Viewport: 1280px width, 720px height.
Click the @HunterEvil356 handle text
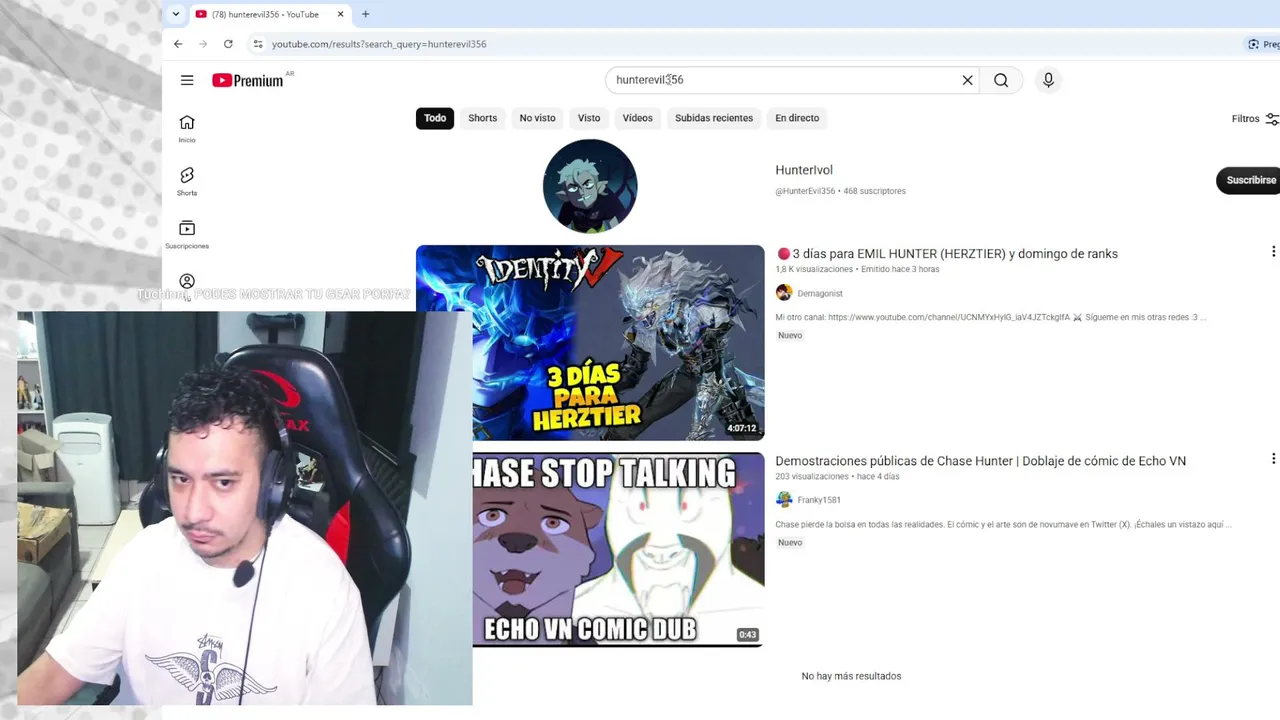[x=805, y=191]
